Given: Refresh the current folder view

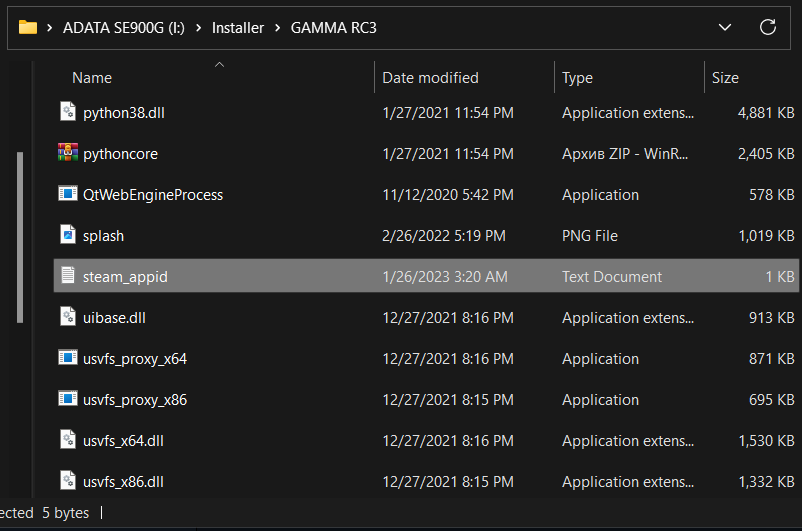Looking at the screenshot, I should click(x=768, y=28).
